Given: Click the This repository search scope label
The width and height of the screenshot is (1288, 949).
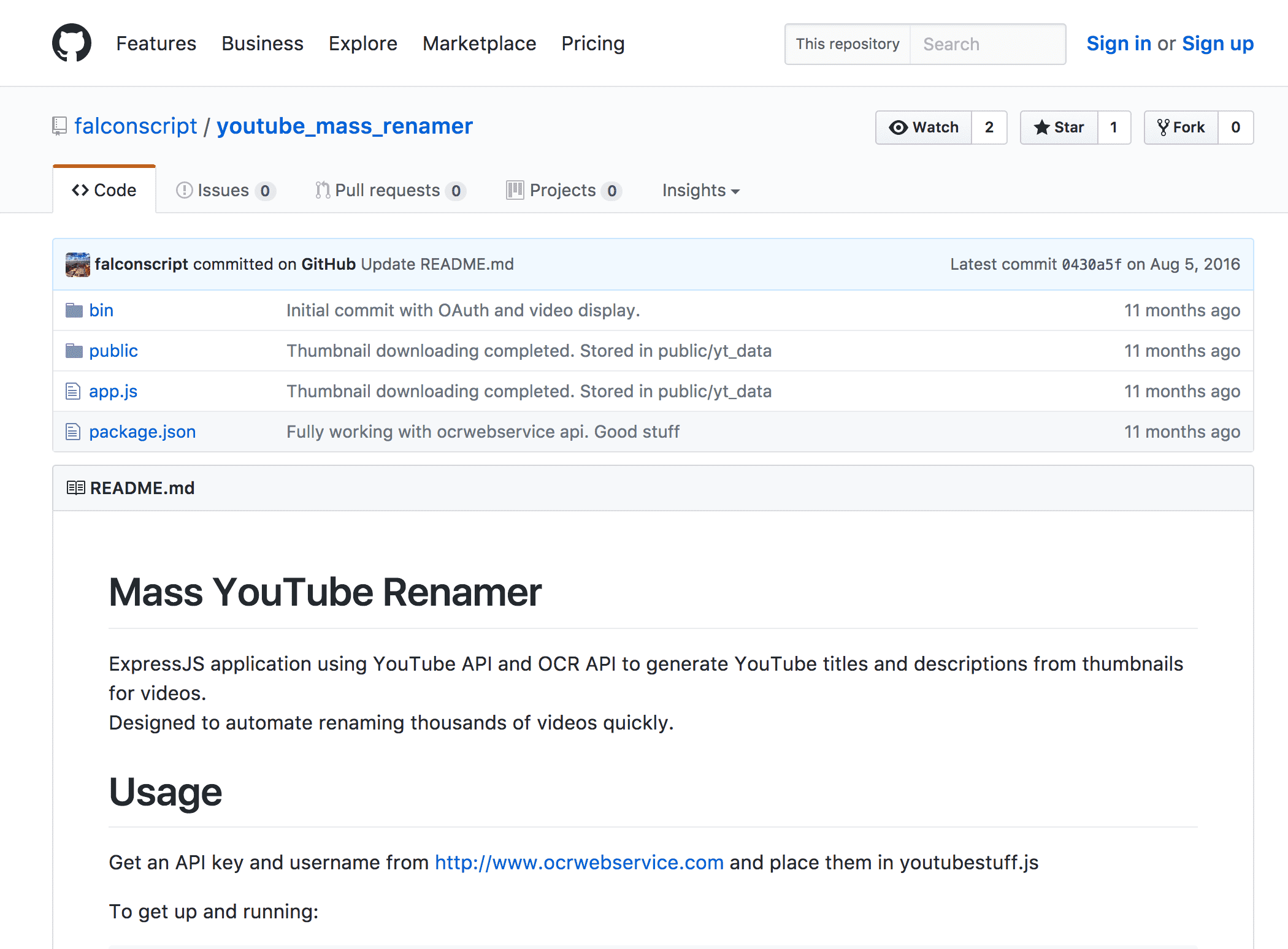Looking at the screenshot, I should click(x=848, y=44).
